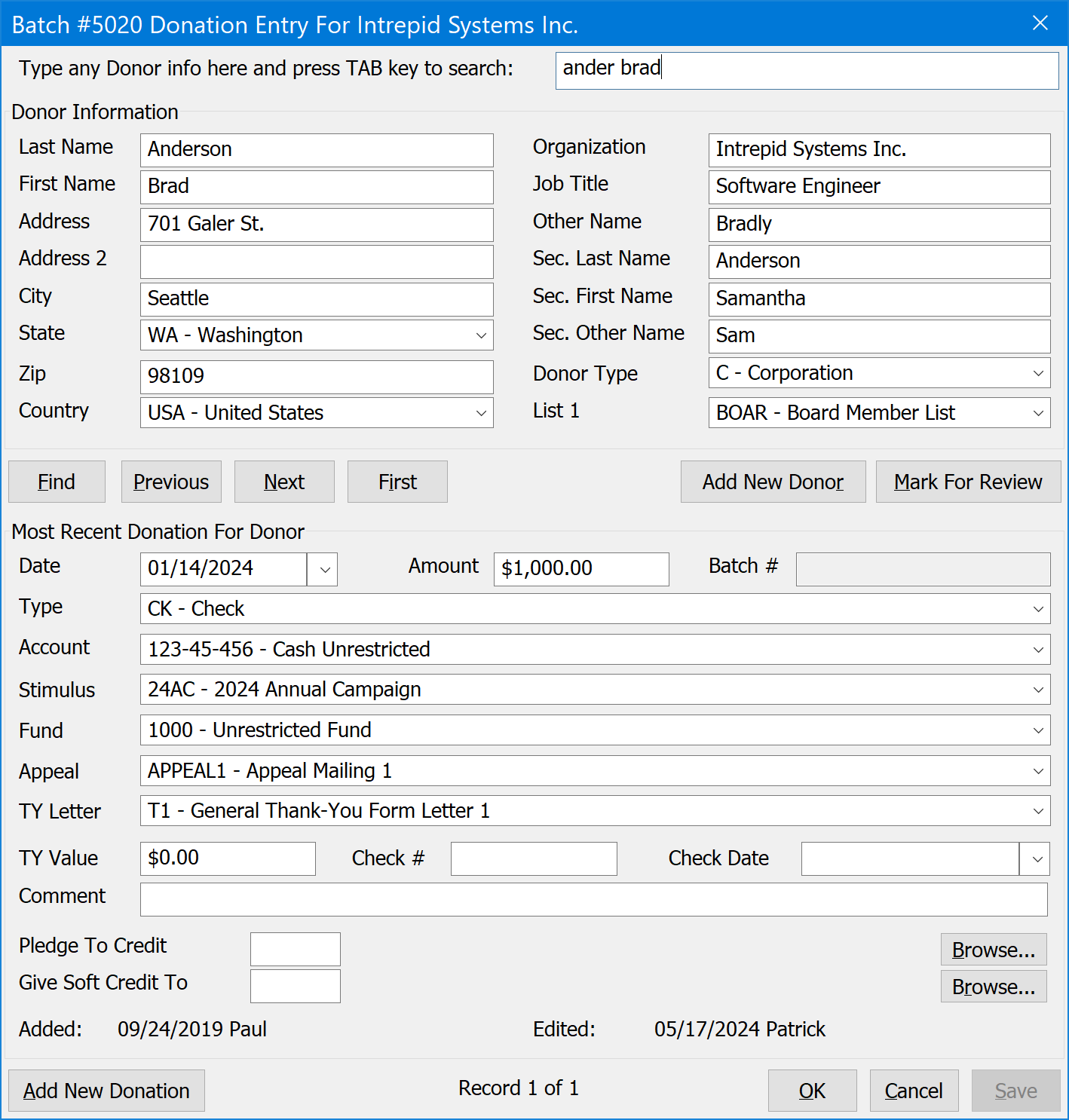Open the Stimulus dropdown showing 2024 Annual Campaign

(595, 690)
